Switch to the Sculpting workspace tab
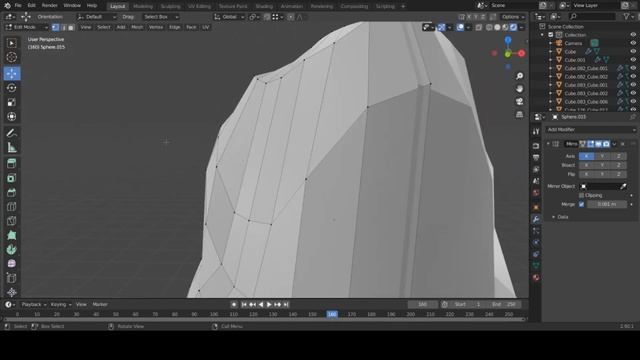 (x=171, y=6)
